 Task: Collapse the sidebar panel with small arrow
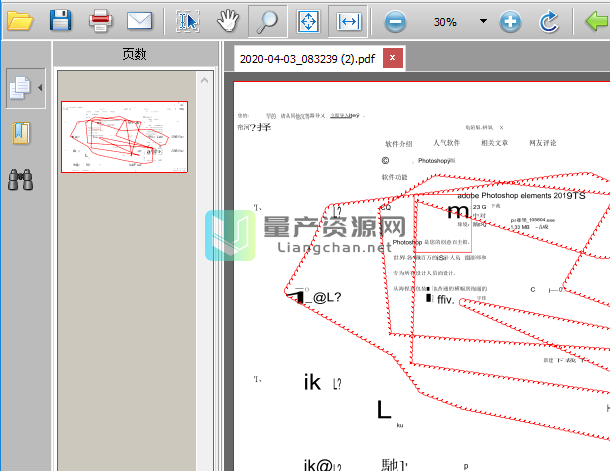(x=40, y=88)
